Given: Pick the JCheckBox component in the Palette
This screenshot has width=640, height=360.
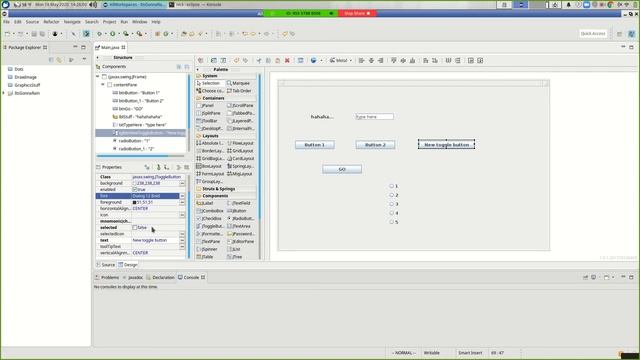Looking at the screenshot, I should click(x=210, y=219).
